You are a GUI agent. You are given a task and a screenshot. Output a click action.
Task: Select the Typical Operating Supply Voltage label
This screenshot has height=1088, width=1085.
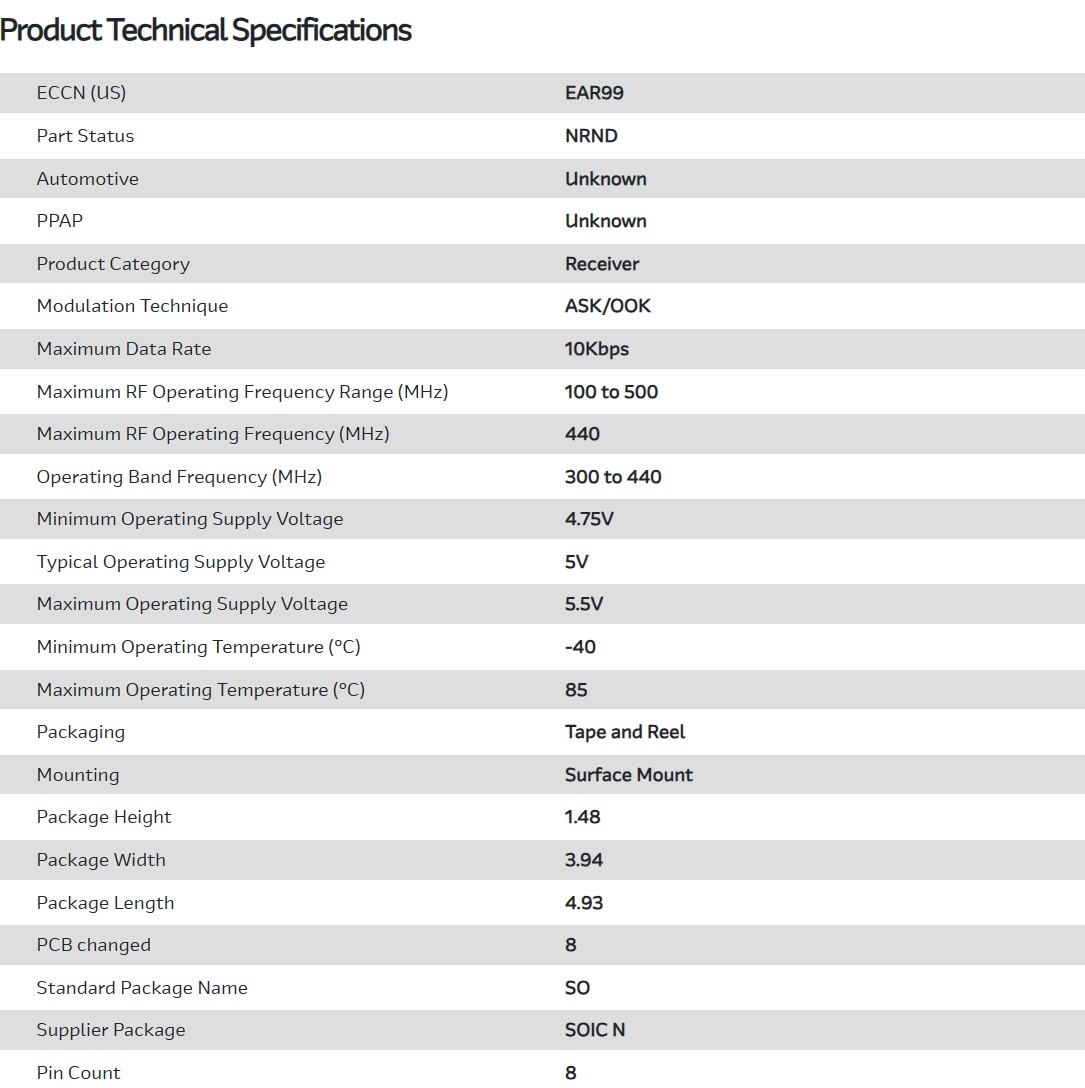(x=181, y=562)
